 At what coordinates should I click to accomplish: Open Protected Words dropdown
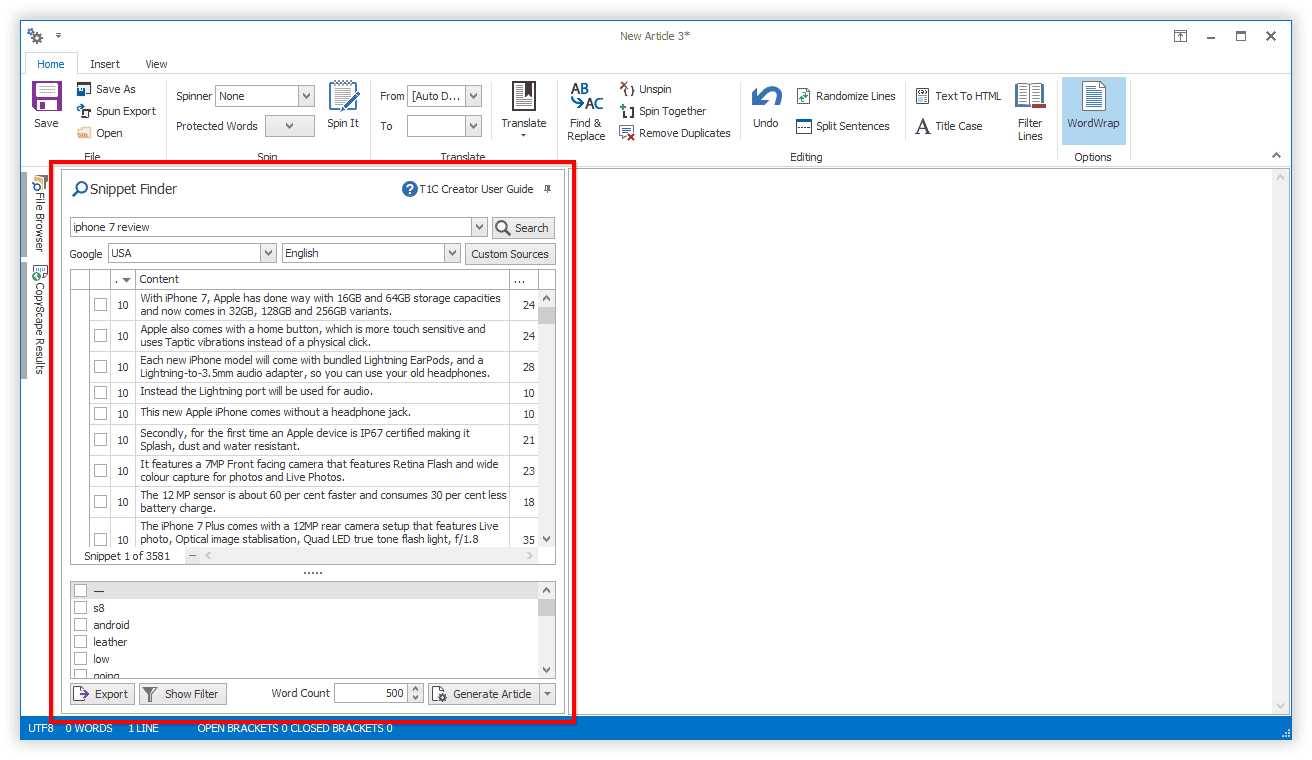pos(290,126)
